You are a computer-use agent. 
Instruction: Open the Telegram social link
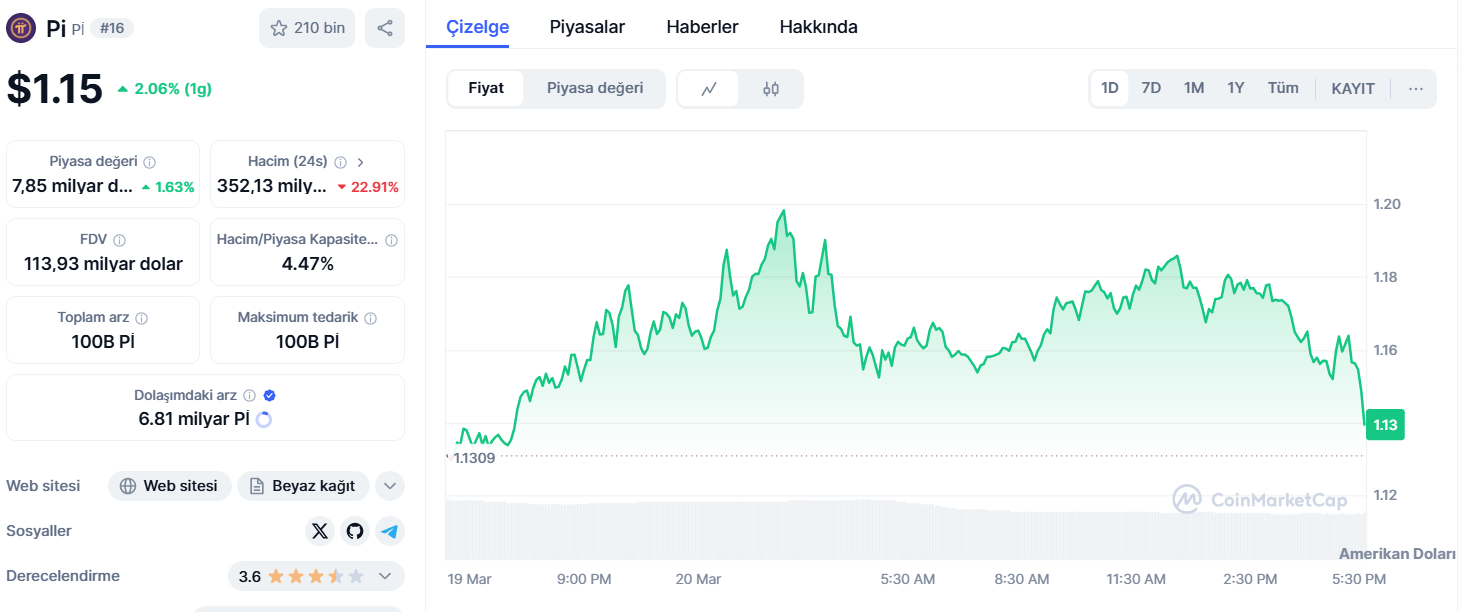(x=390, y=531)
